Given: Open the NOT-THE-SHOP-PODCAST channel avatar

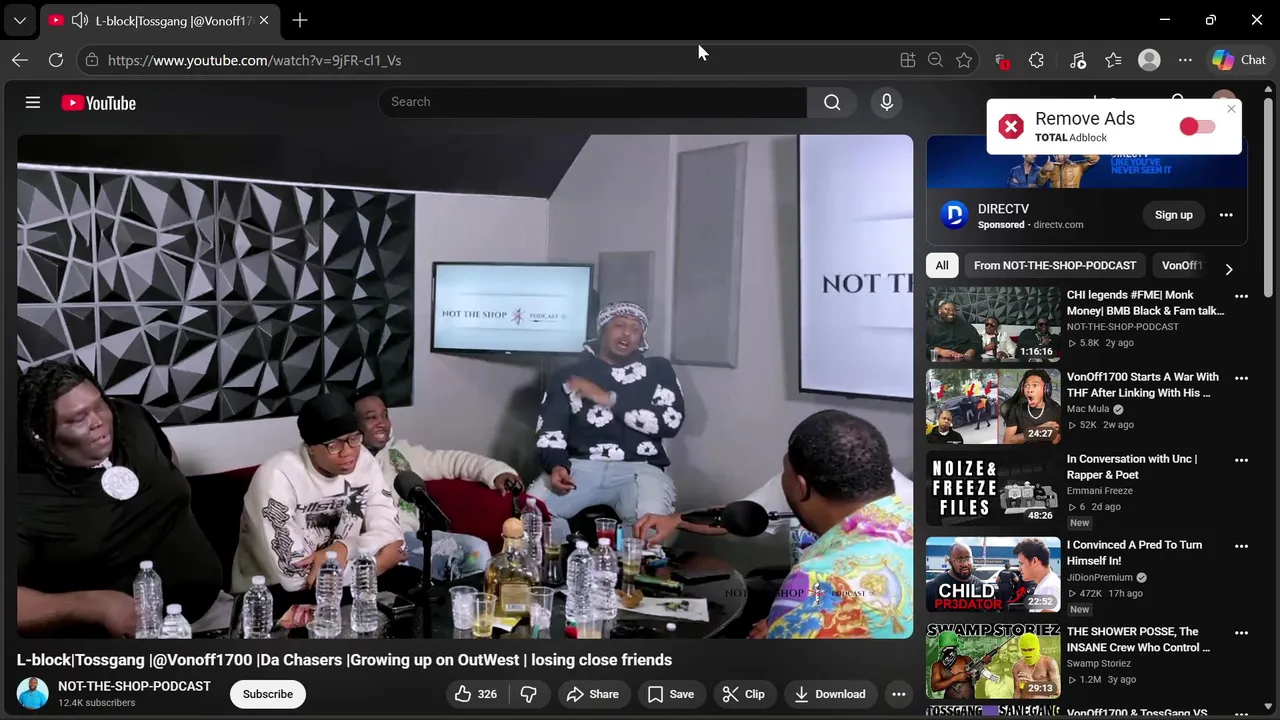Looking at the screenshot, I should [x=33, y=694].
